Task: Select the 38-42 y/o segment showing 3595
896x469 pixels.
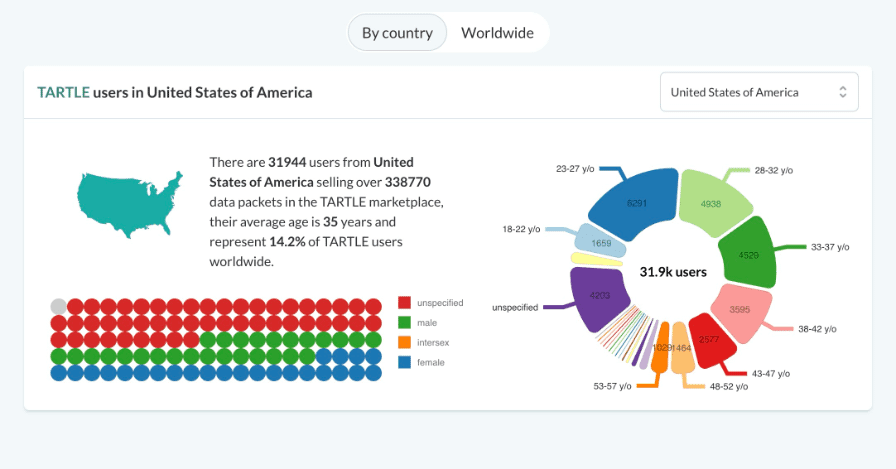Action: 741,310
